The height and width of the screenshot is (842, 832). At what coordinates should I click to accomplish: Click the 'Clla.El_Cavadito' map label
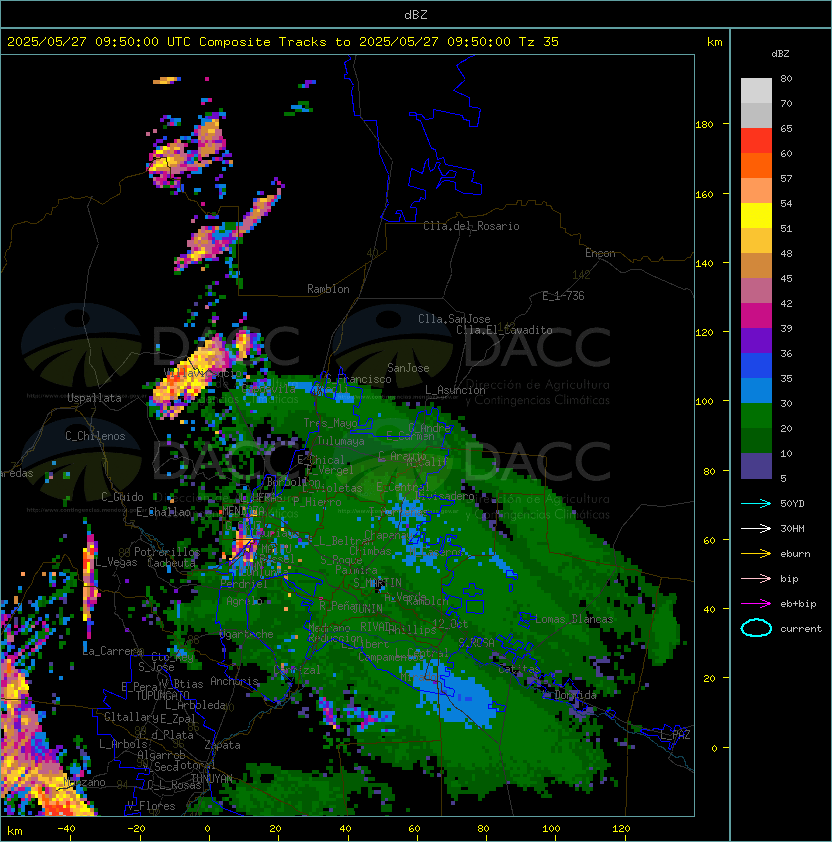click(504, 330)
